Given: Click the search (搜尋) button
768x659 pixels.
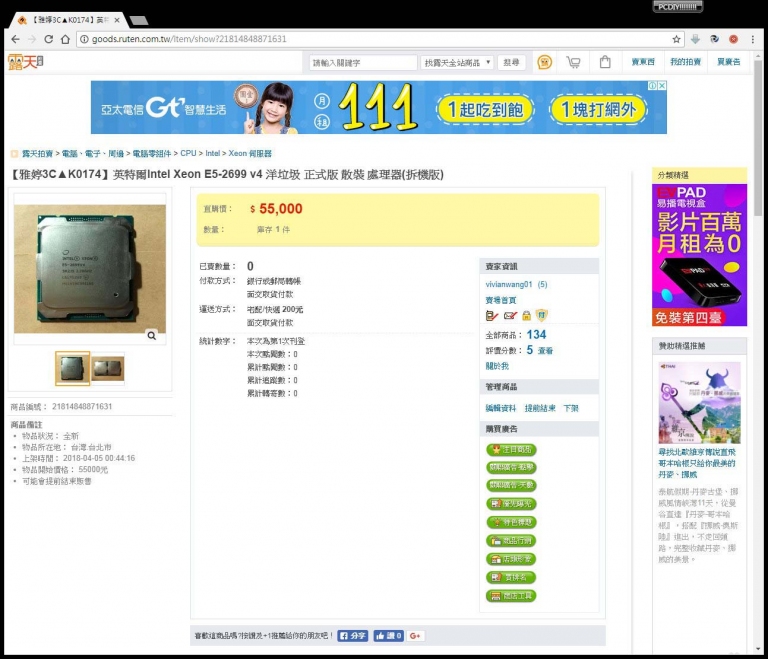Looking at the screenshot, I should click(511, 63).
